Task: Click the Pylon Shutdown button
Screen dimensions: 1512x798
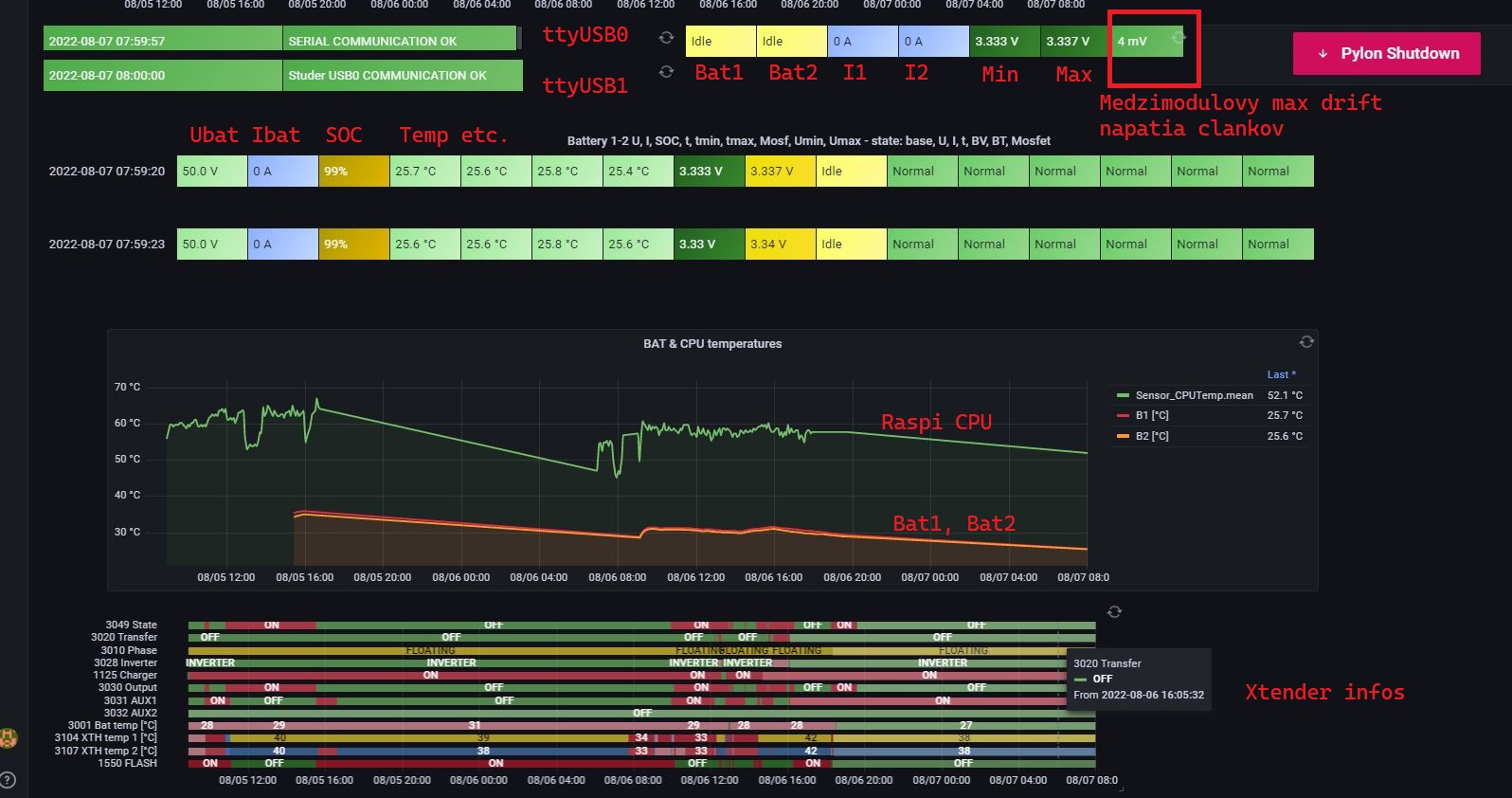Action: (1387, 53)
